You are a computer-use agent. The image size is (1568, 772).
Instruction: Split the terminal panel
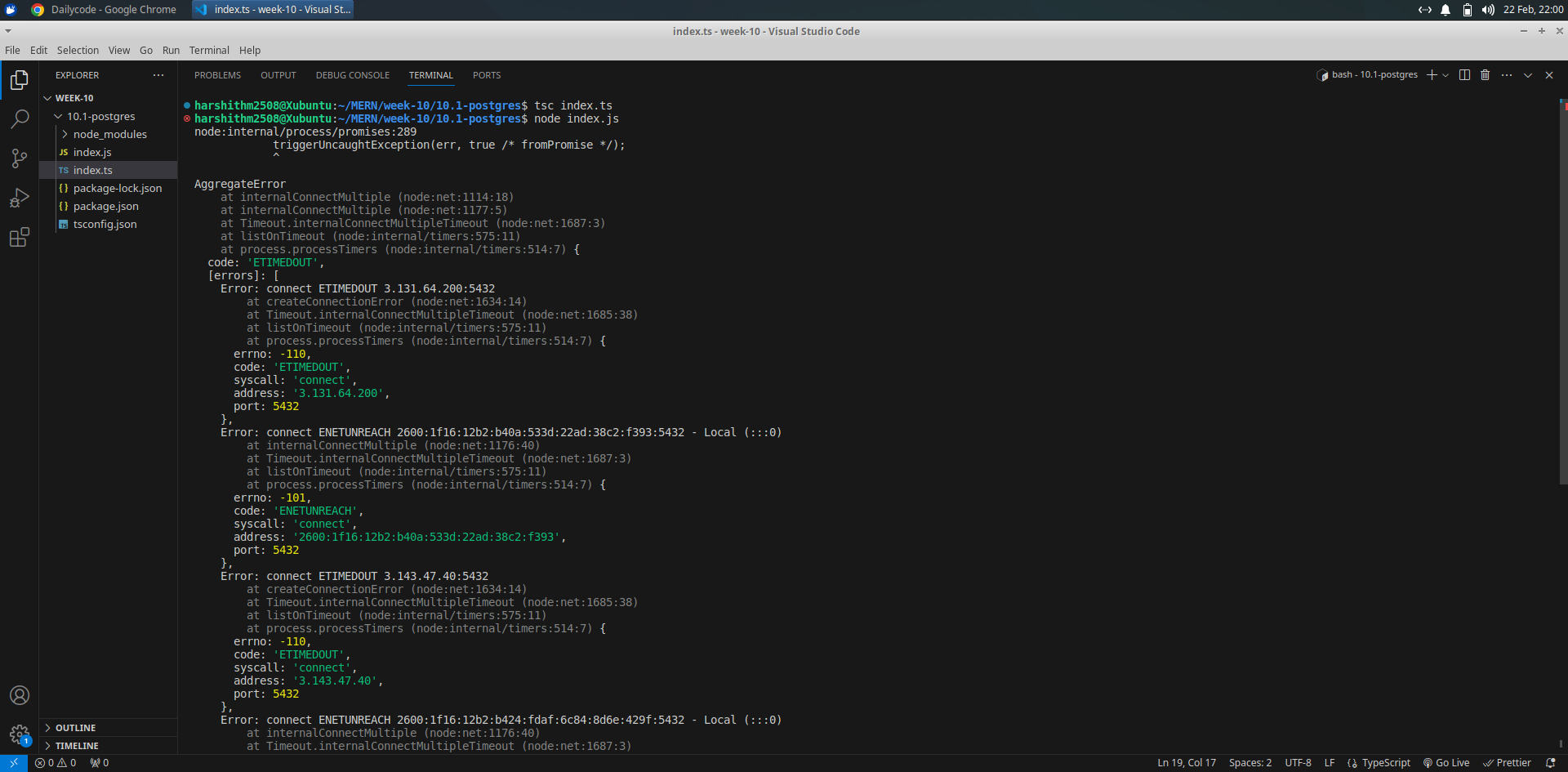1465,75
